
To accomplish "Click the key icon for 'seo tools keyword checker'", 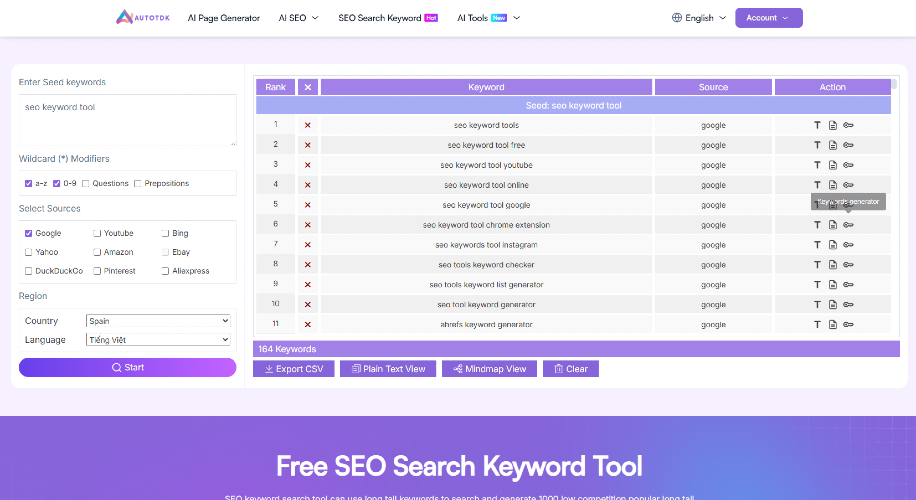I will (848, 265).
